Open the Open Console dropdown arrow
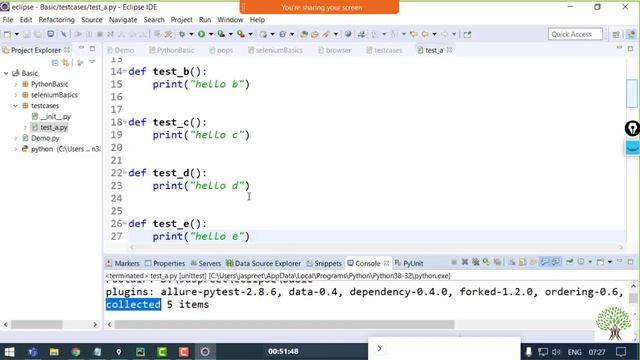Viewport: 640px width, 360px height. [x=610, y=262]
